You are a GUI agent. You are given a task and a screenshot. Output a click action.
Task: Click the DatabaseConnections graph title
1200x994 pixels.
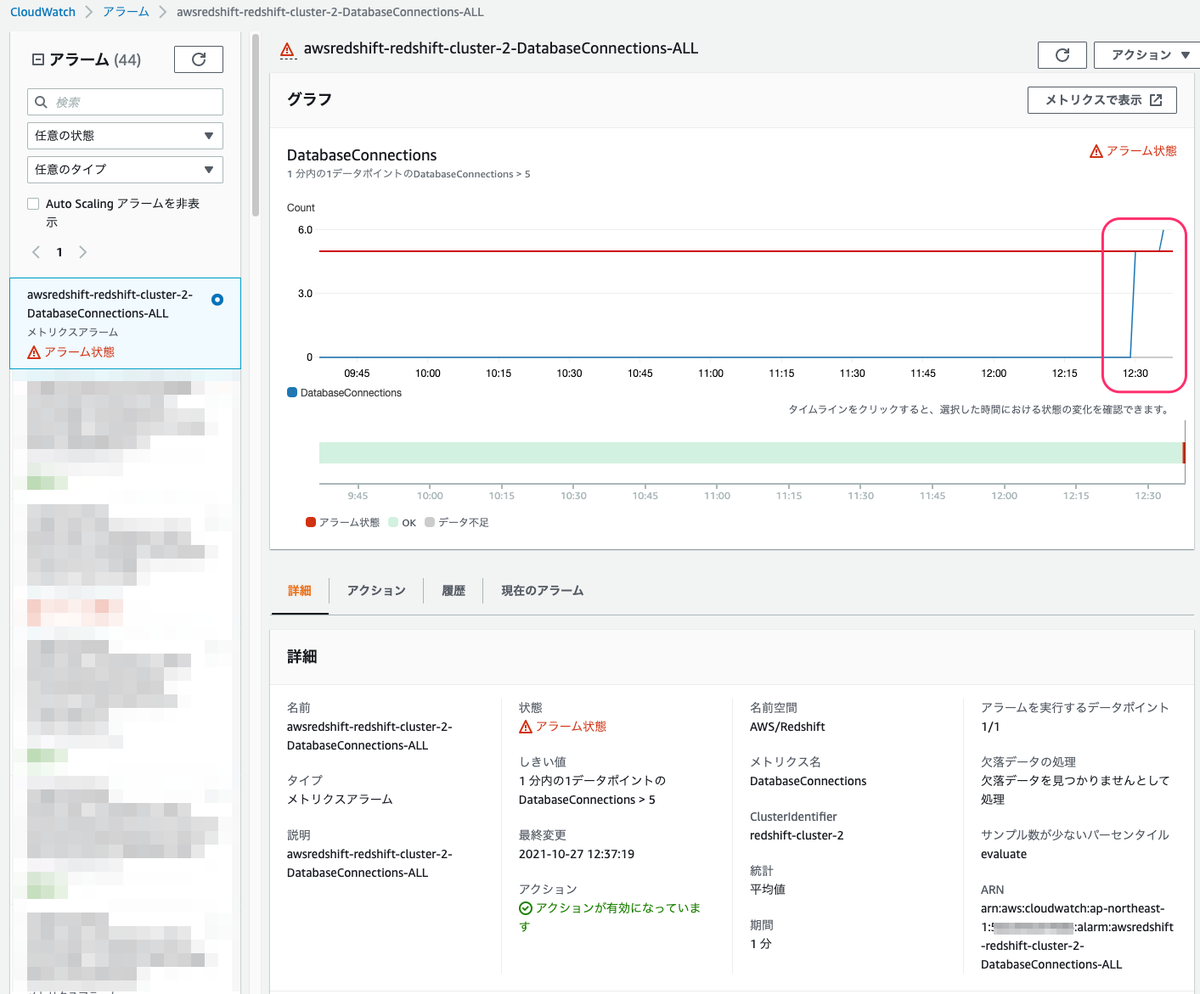click(x=362, y=155)
